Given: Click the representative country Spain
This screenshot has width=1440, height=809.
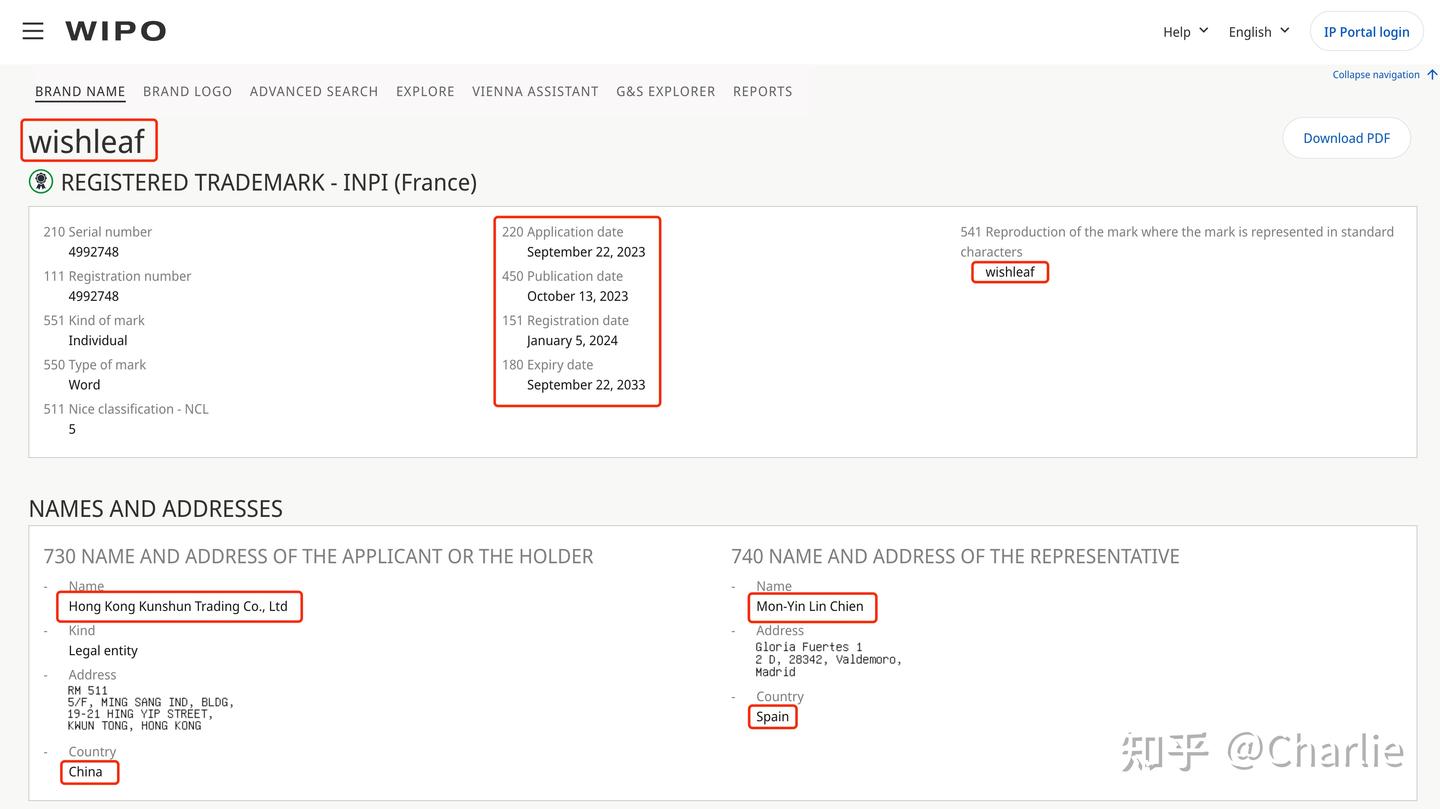Looking at the screenshot, I should (x=773, y=716).
